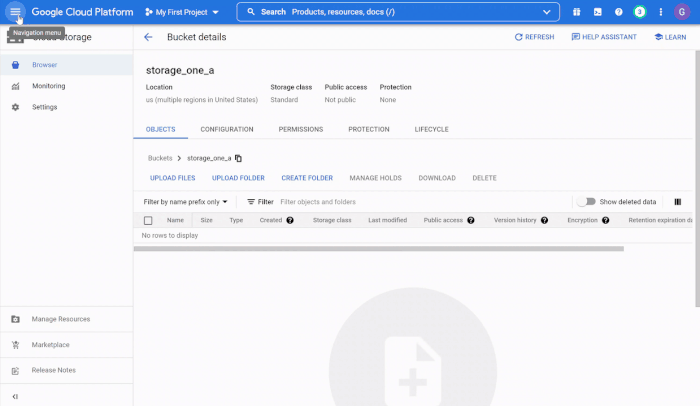The height and width of the screenshot is (406, 700).
Task: Open Release Notes link
Action: coord(67,370)
